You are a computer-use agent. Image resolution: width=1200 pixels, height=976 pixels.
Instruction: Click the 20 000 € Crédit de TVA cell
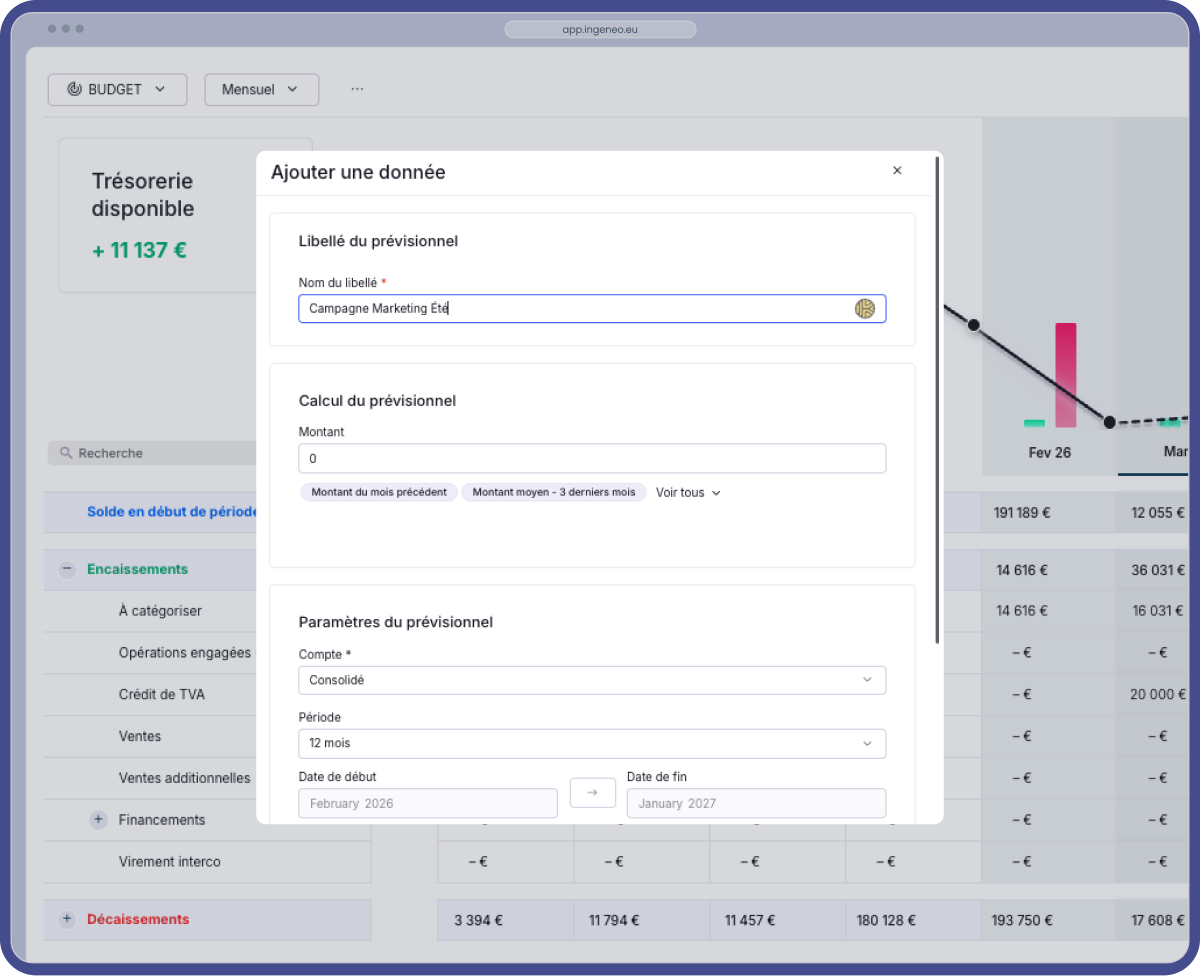[x=1158, y=694]
